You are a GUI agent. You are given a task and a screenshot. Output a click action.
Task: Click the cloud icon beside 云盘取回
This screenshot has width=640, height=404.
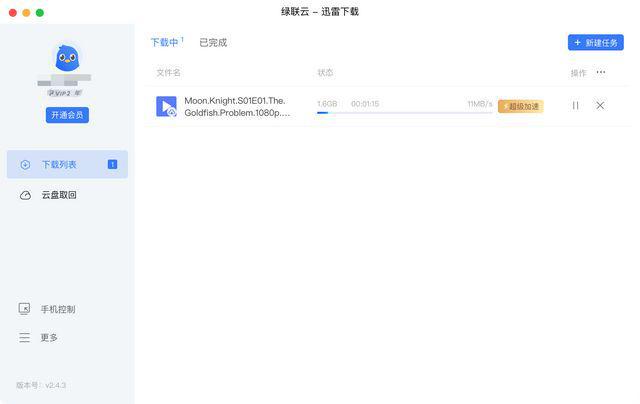pos(25,195)
